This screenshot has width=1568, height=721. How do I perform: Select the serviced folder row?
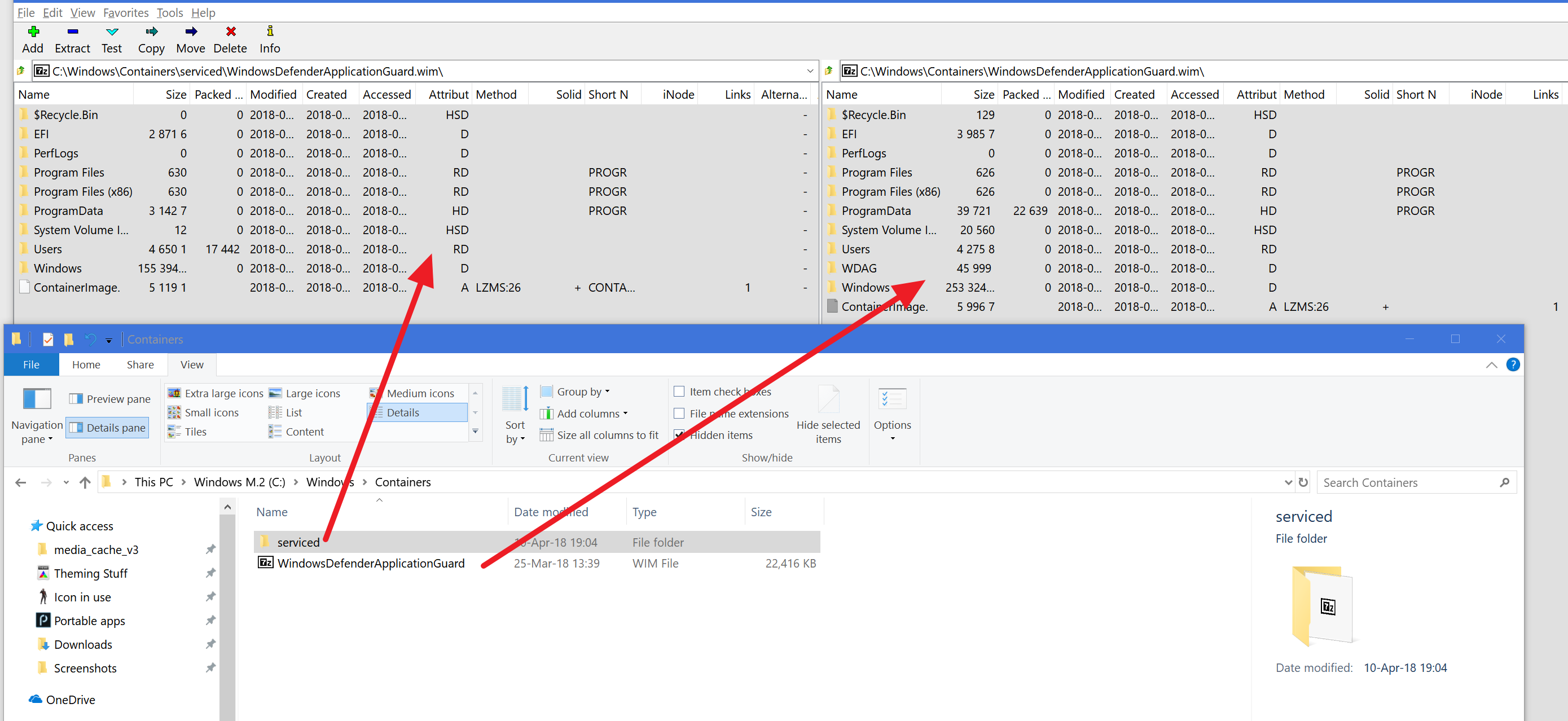point(537,542)
